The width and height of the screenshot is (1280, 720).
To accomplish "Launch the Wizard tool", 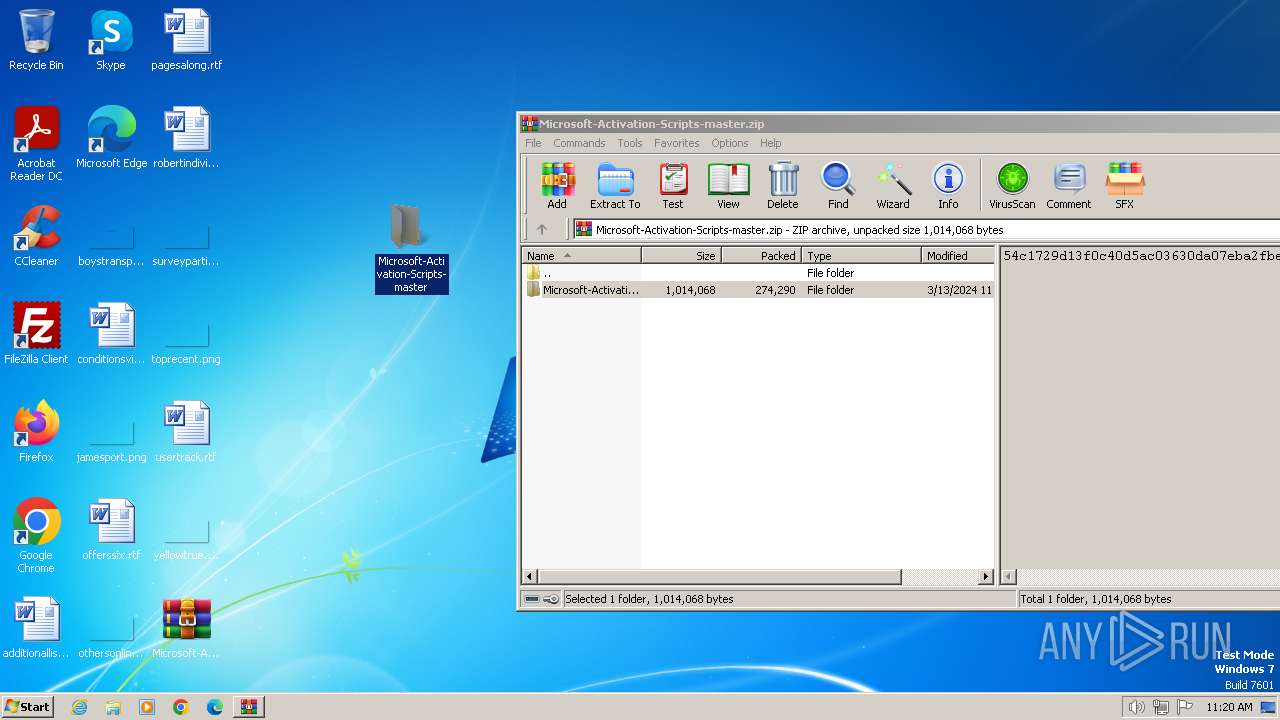I will pos(893,186).
